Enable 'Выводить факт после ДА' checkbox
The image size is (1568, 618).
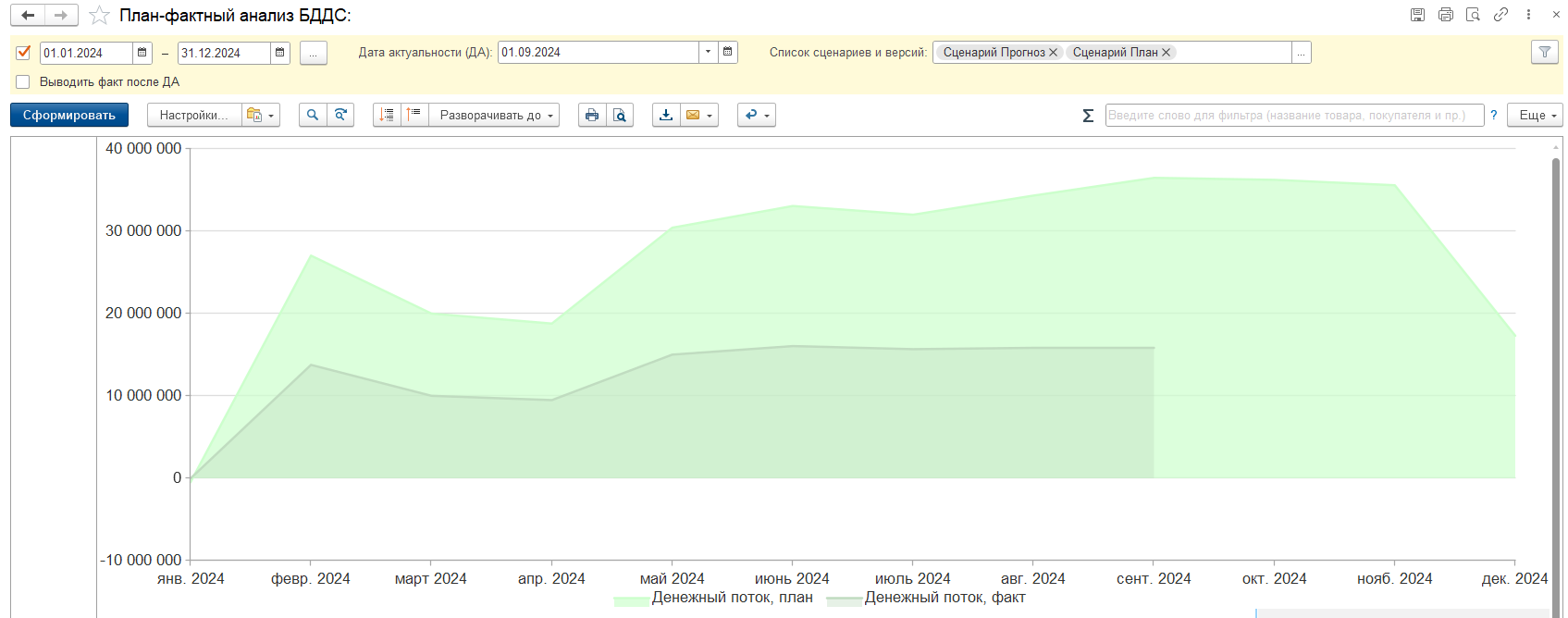(23, 82)
